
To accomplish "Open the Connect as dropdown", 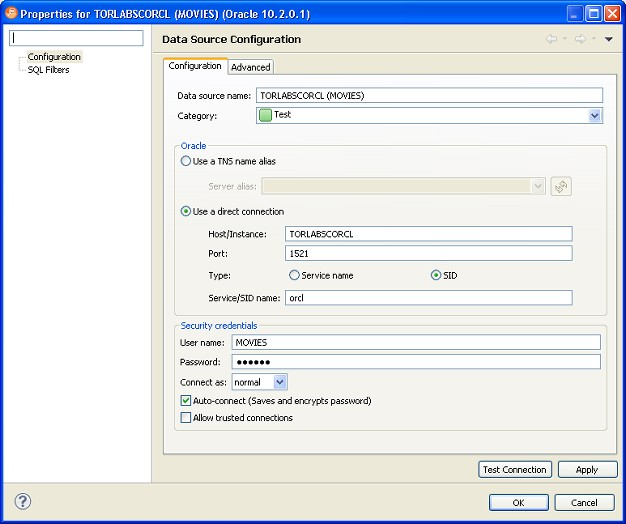I will [280, 382].
